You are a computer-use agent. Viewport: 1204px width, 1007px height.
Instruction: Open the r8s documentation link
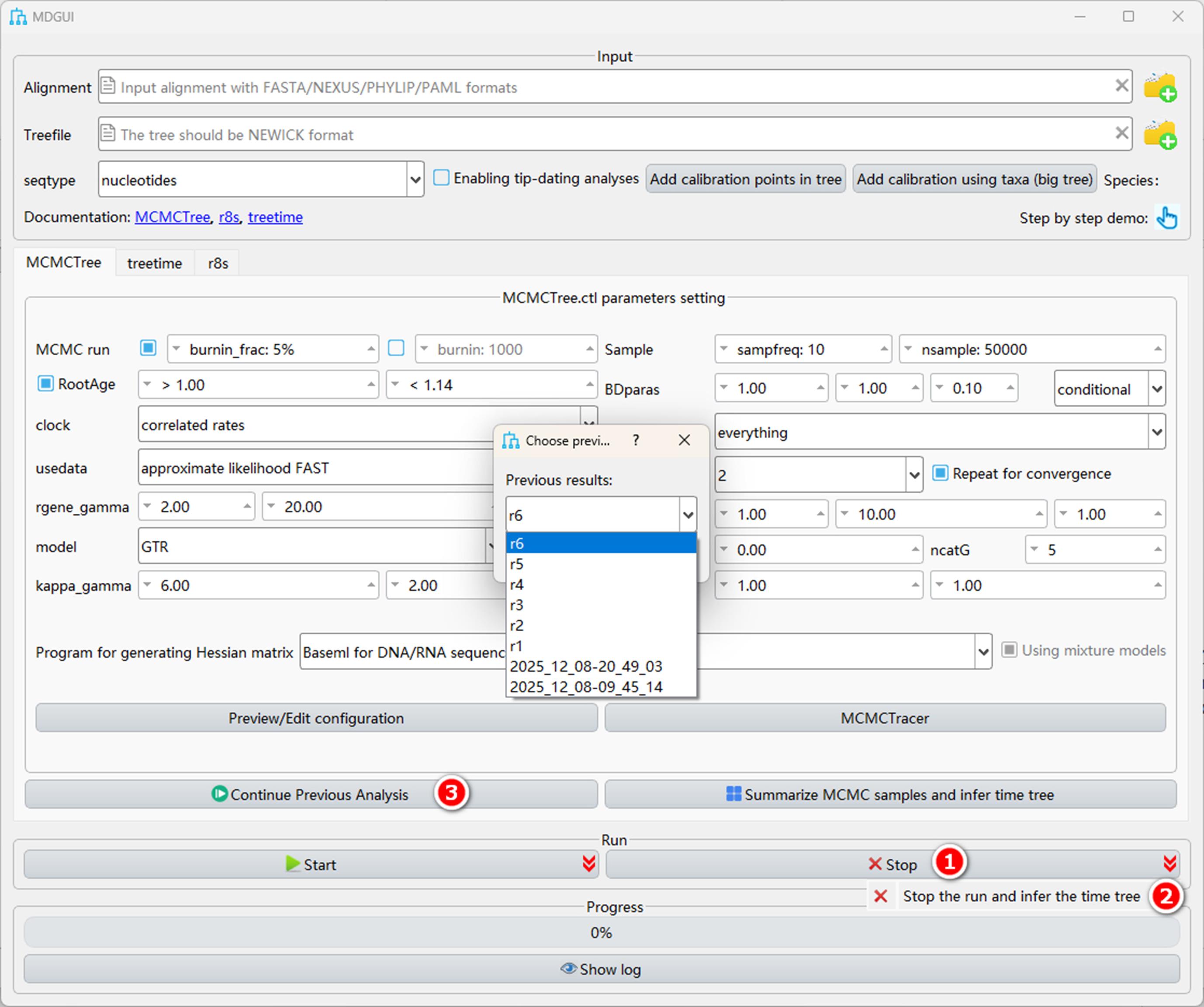[229, 217]
